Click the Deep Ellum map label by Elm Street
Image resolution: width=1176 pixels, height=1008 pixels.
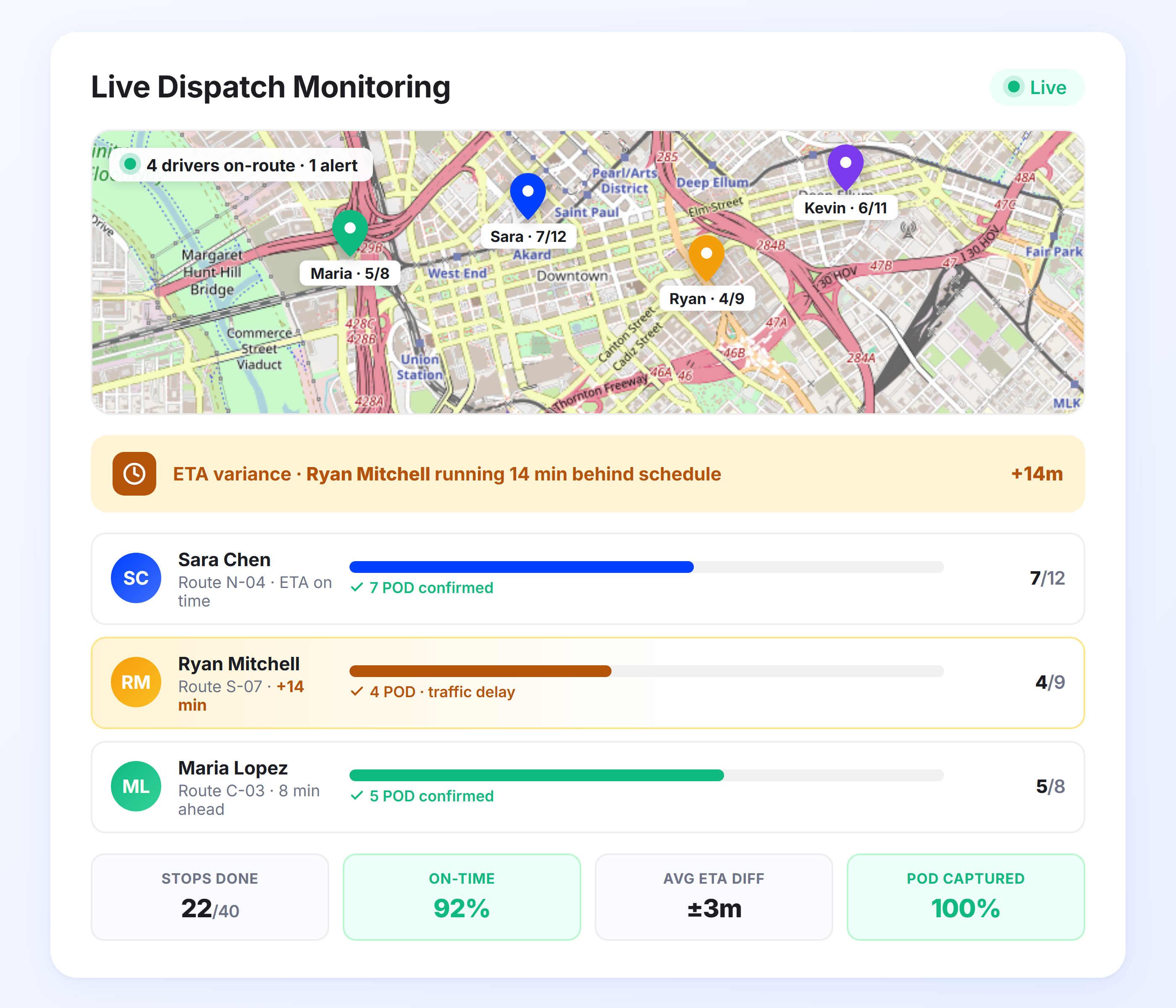point(712,183)
